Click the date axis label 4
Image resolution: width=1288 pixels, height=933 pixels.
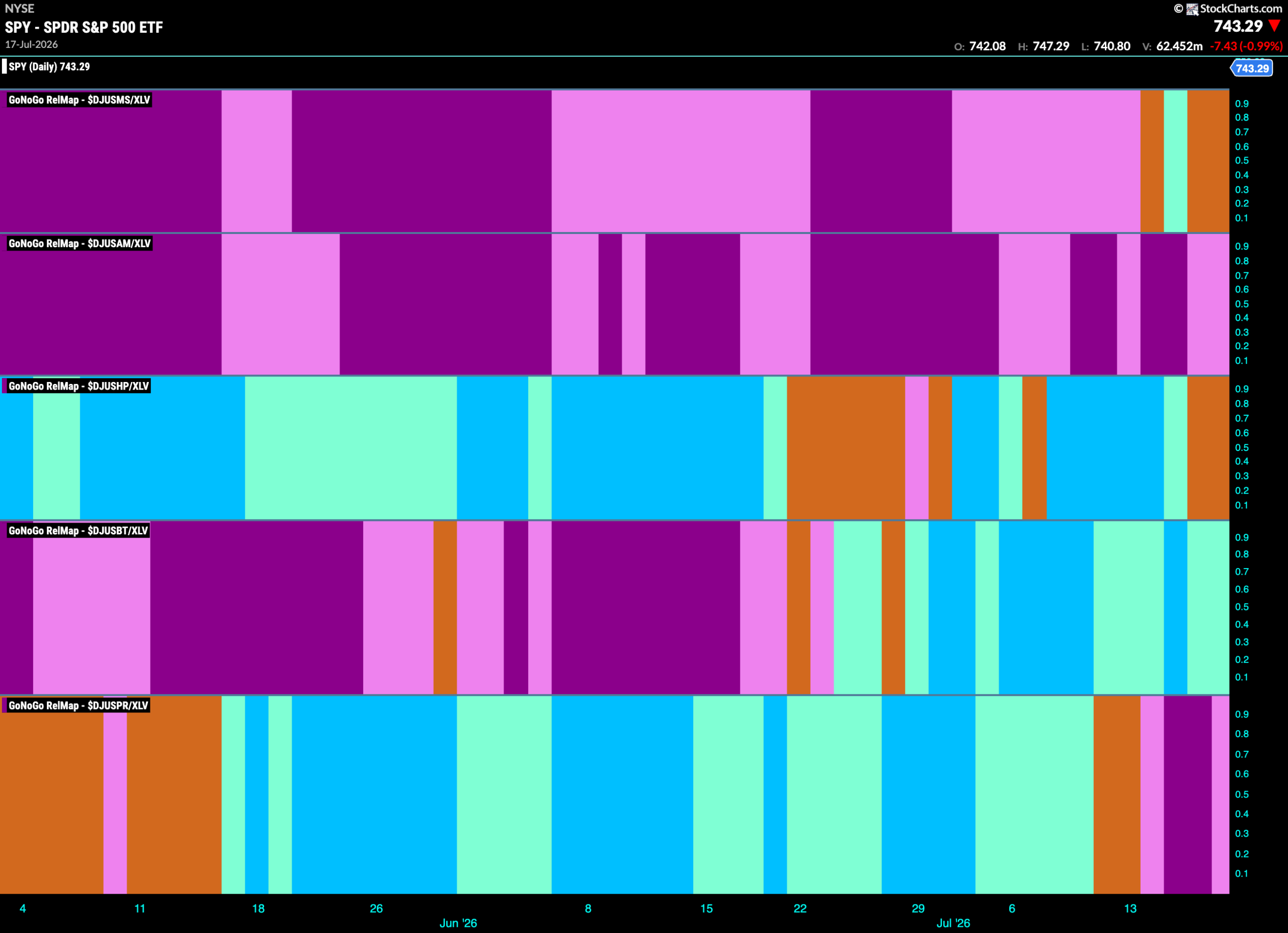[23, 908]
